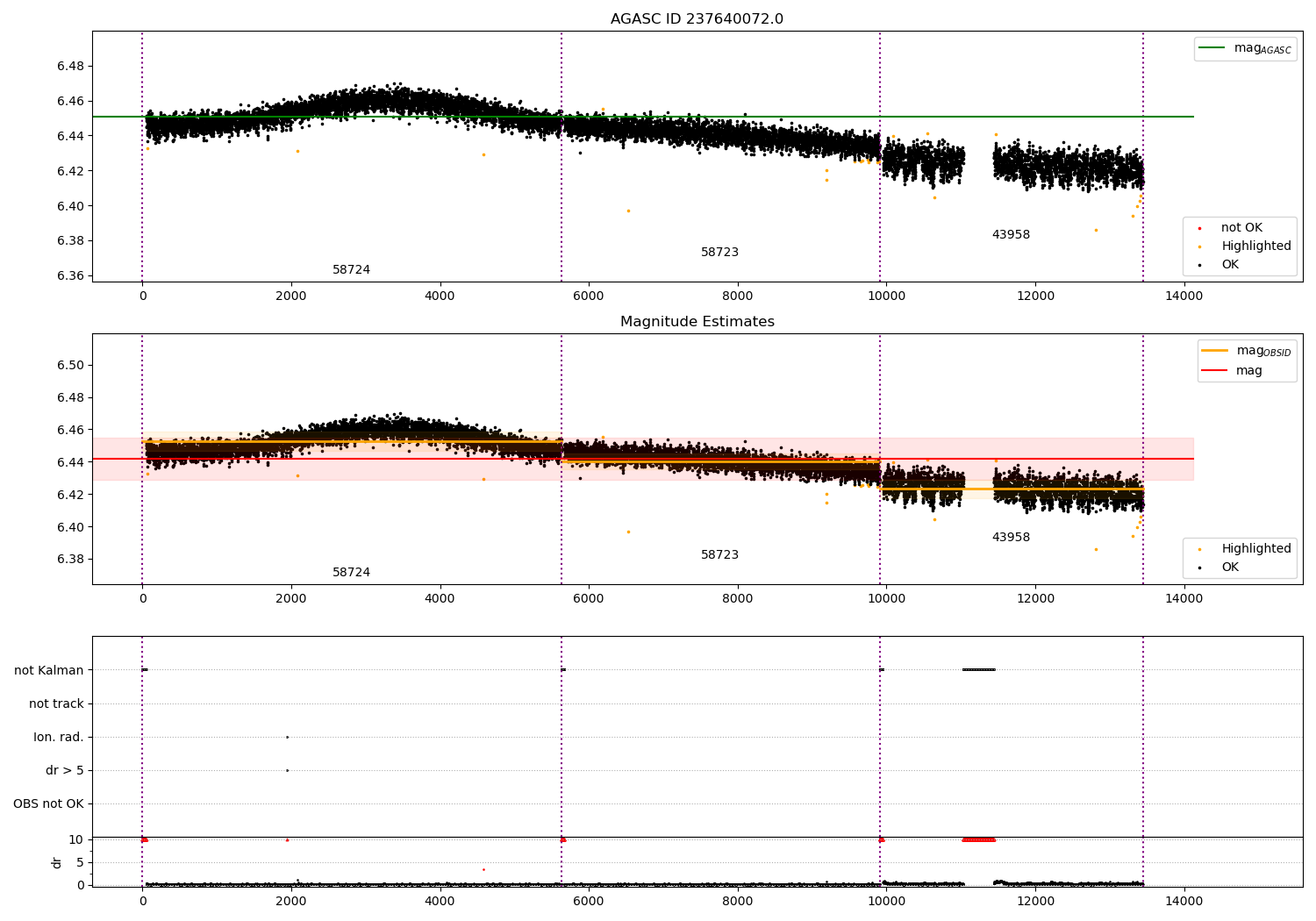
Task: Click OBSID label 58724 in Magnitude Estimates plot
Action: click(351, 573)
